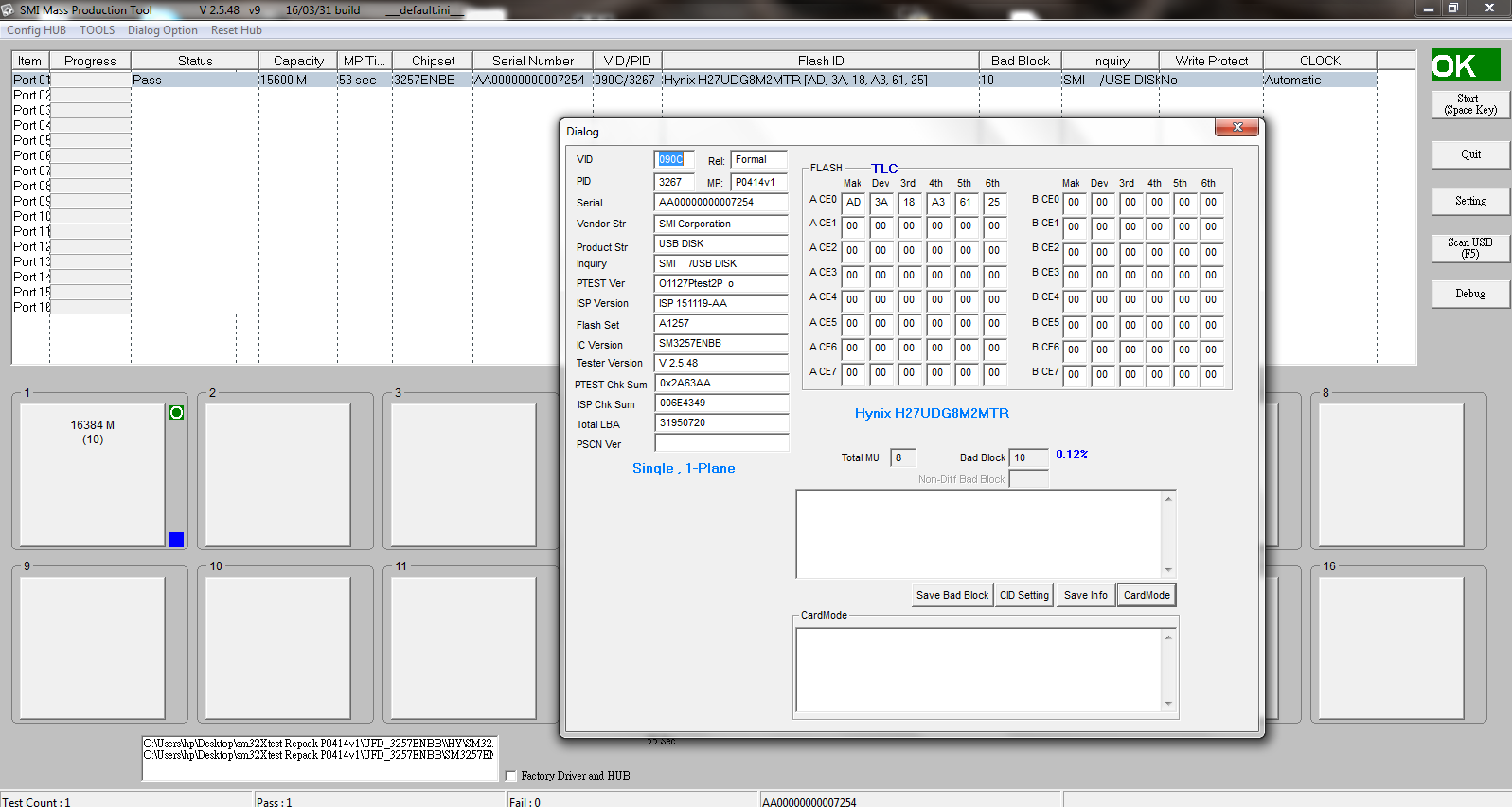Click the Flash Set field A1257
The image size is (1512, 807).
click(720, 323)
